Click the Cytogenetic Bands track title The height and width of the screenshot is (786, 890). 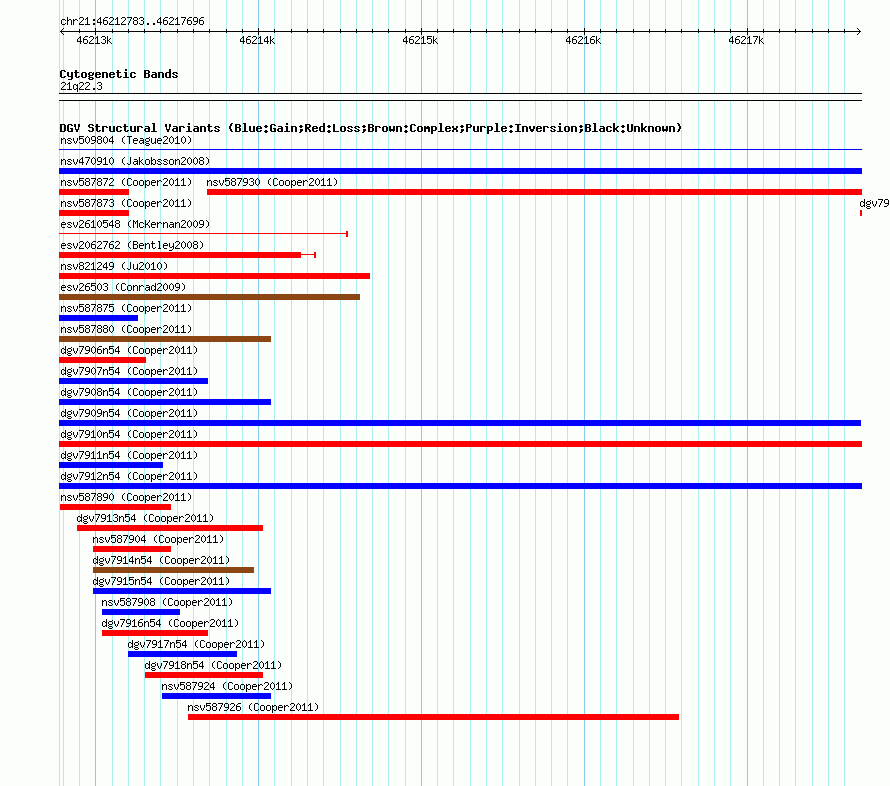[x=119, y=74]
